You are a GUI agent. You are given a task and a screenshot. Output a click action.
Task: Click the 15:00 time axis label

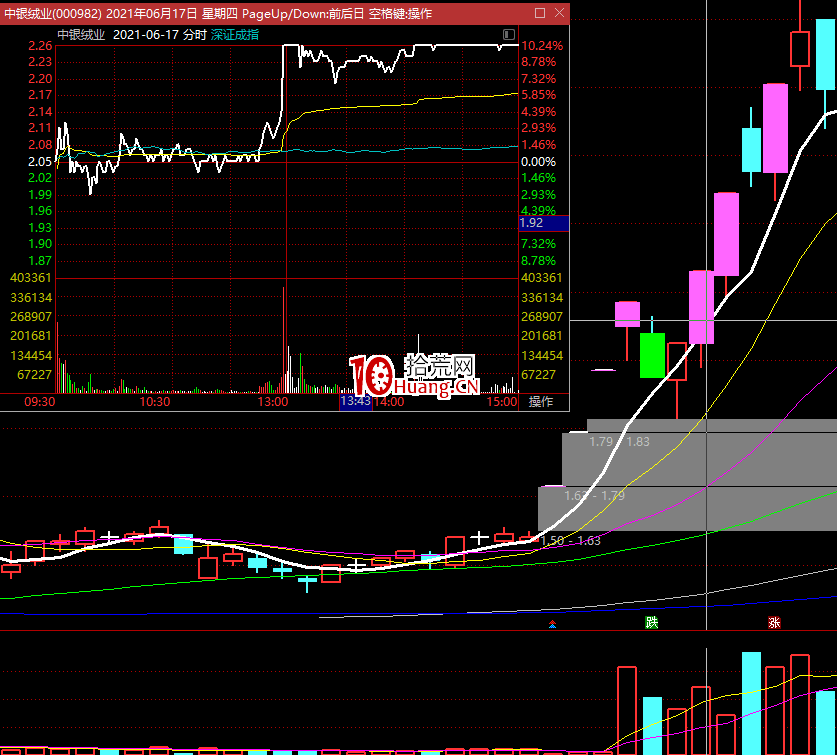502,402
